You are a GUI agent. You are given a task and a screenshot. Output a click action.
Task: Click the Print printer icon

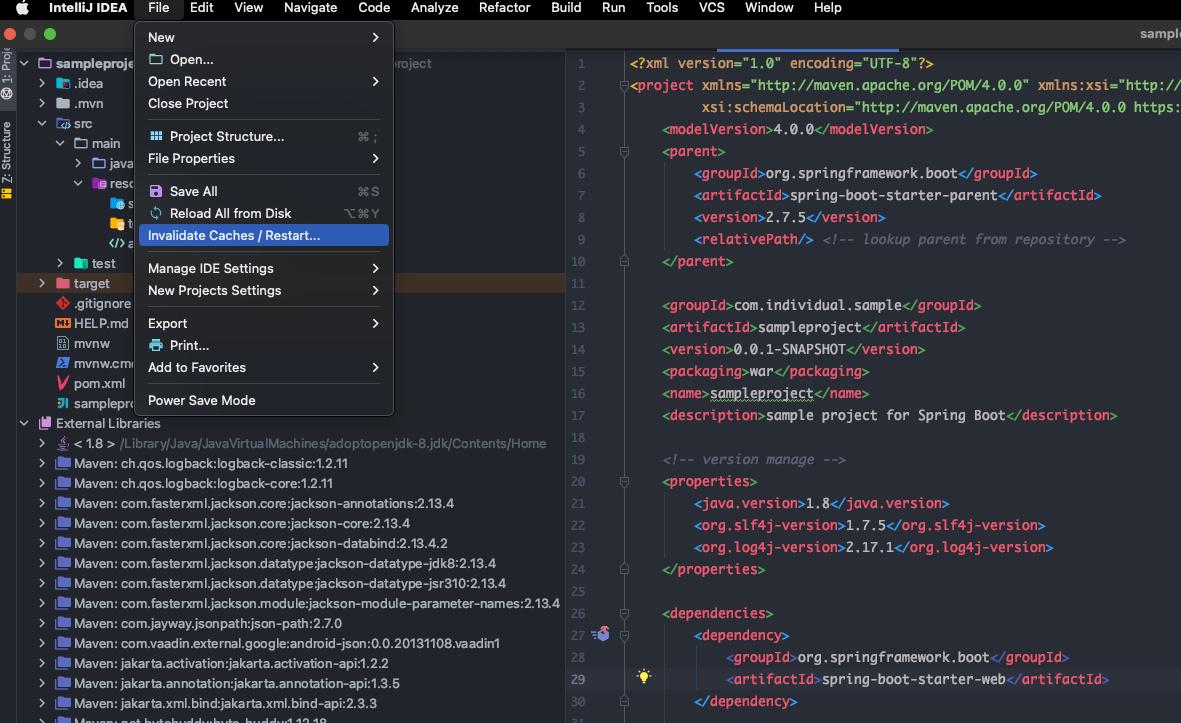(x=156, y=345)
